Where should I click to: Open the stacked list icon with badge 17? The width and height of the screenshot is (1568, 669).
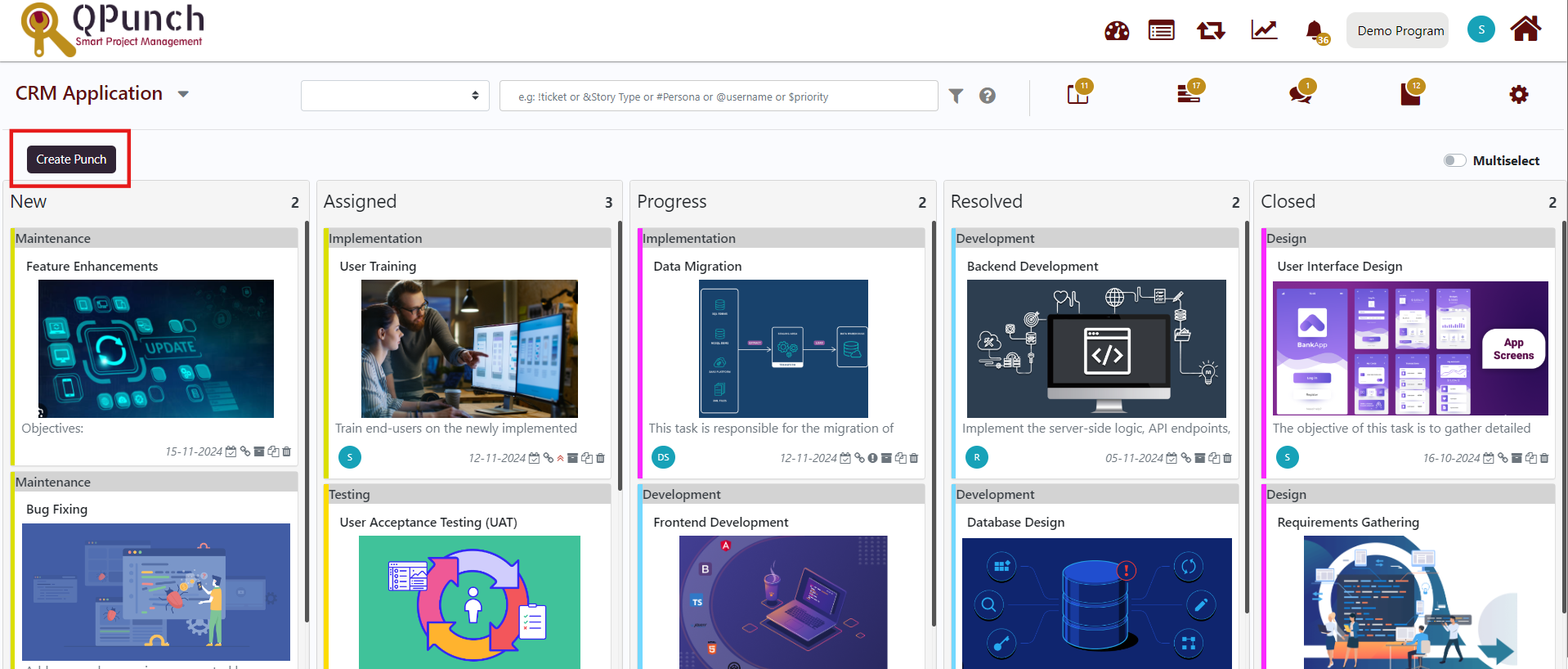click(1190, 92)
